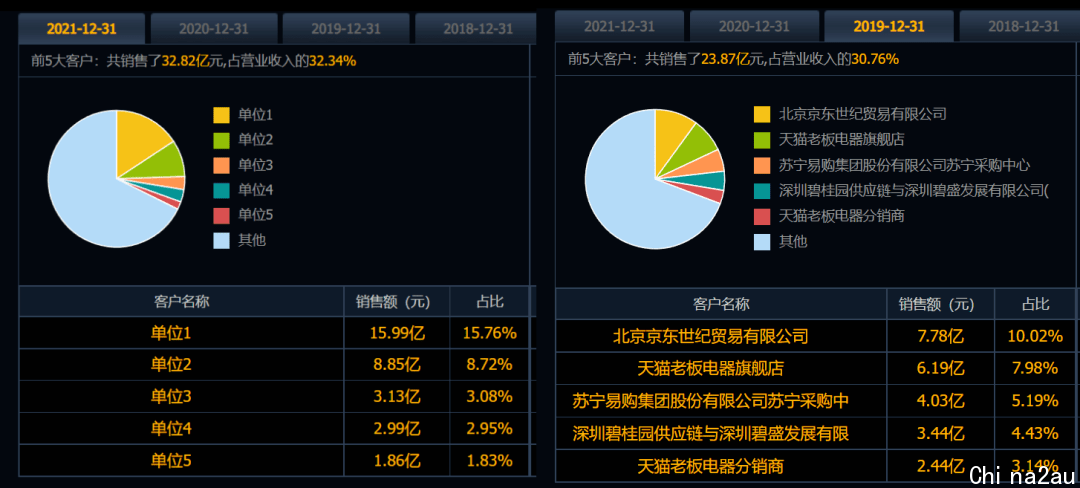Click 天猫老板电器分销商 legend label
Image resolution: width=1080 pixels, height=488 pixels.
click(841, 216)
